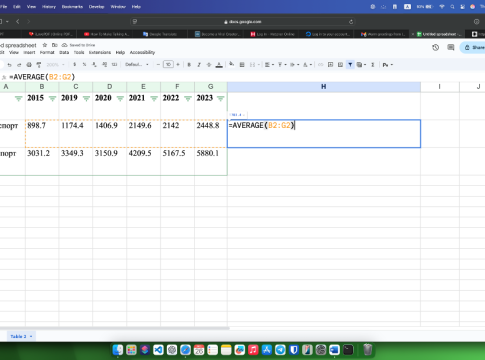Toggle bold formatting
The image size is (485, 360).
click(x=189, y=65)
